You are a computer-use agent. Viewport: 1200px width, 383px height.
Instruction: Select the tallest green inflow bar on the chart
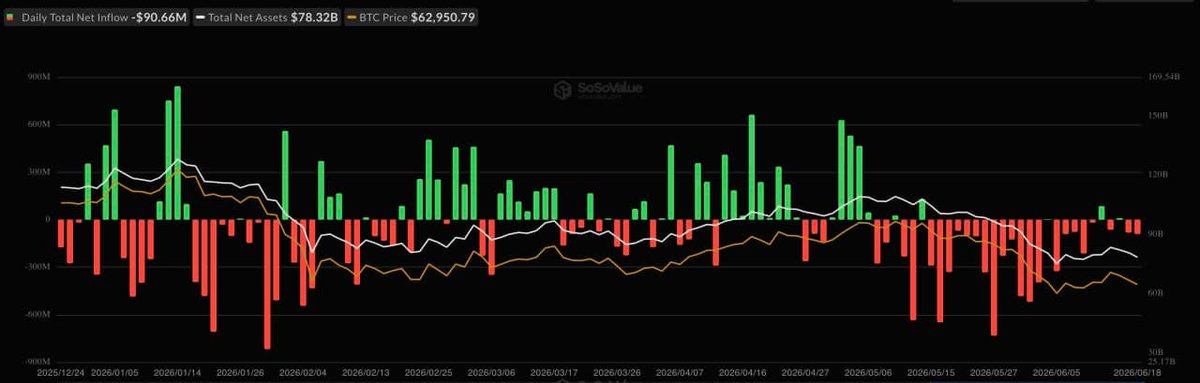coord(177,153)
